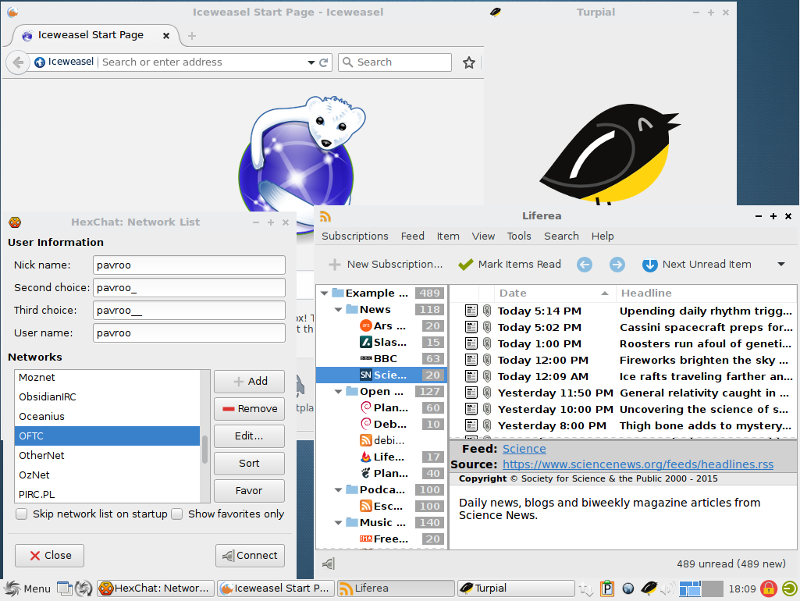This screenshot has width=800, height=601.
Task: Open the Liferea toolbar overflow dropdown arrow
Action: point(781,264)
